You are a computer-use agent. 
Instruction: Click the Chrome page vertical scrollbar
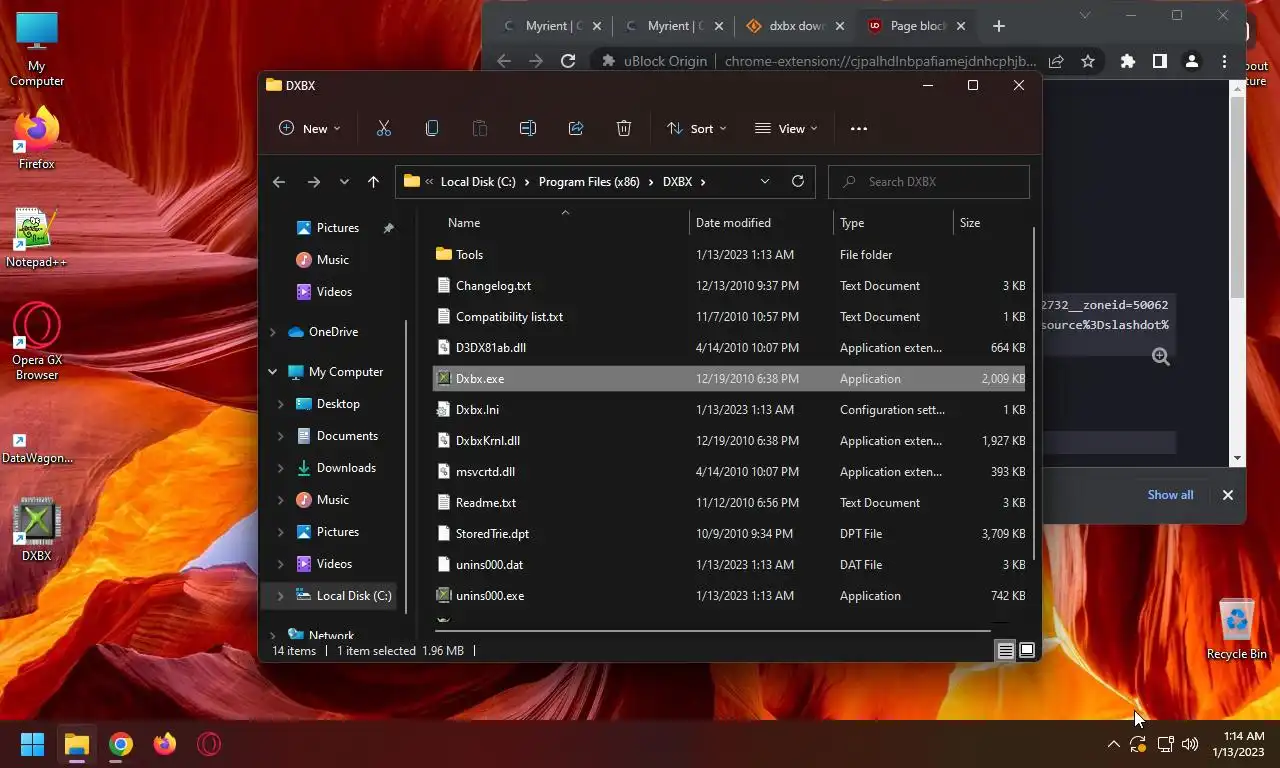pos(1238,196)
